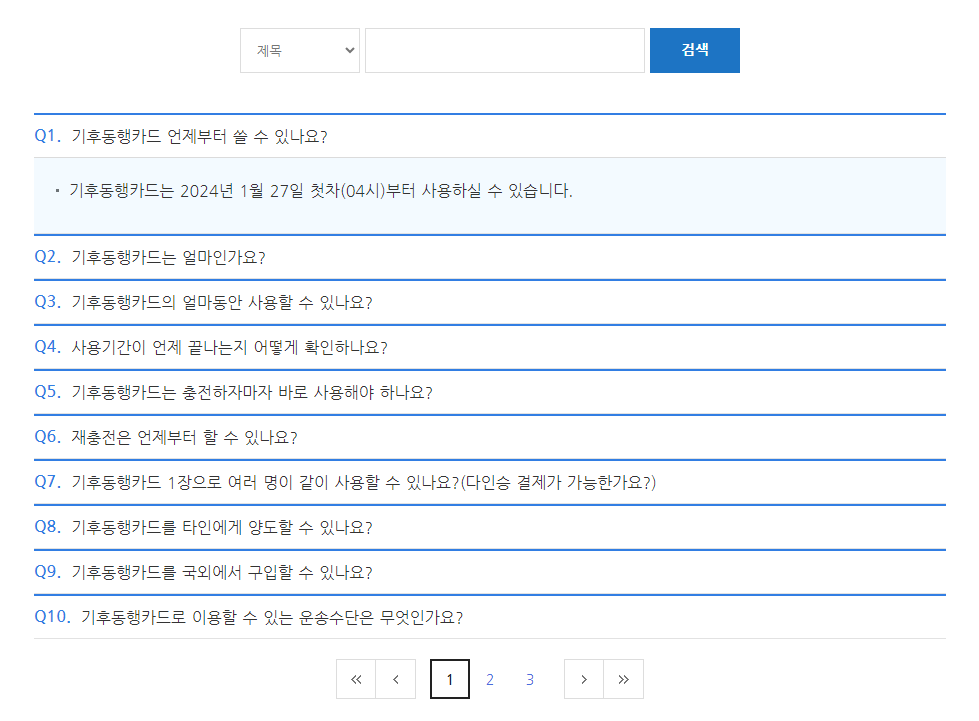Image resolution: width=979 pixels, height=721 pixels.
Task: Go to last page double-arrow icon
Action: click(624, 679)
